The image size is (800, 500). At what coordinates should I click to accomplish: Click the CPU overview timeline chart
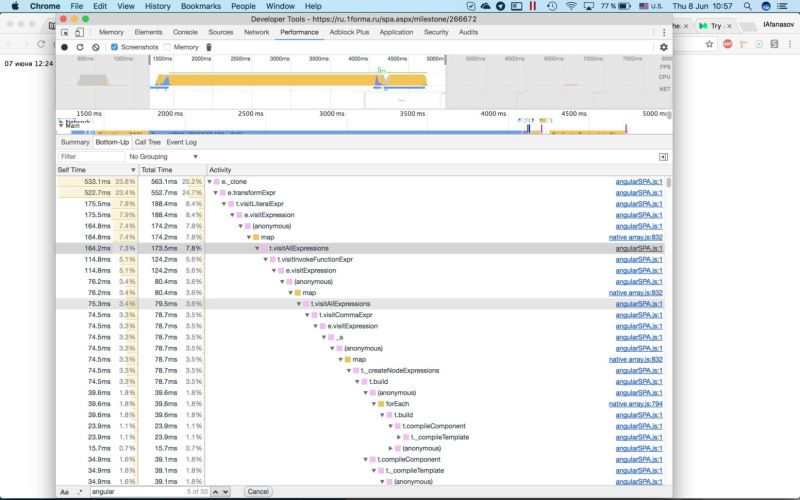(x=297, y=80)
